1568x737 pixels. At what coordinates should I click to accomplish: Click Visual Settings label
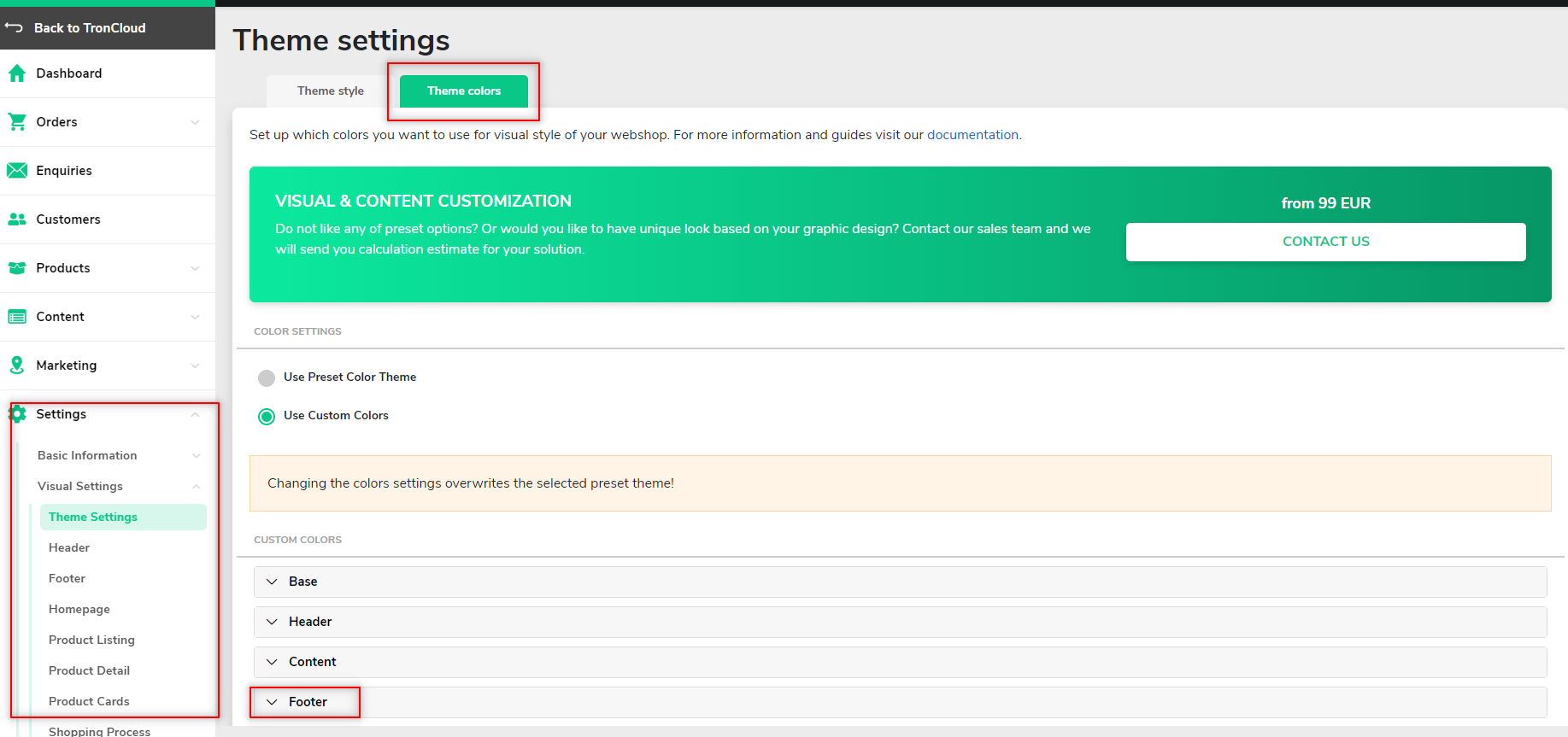click(80, 487)
